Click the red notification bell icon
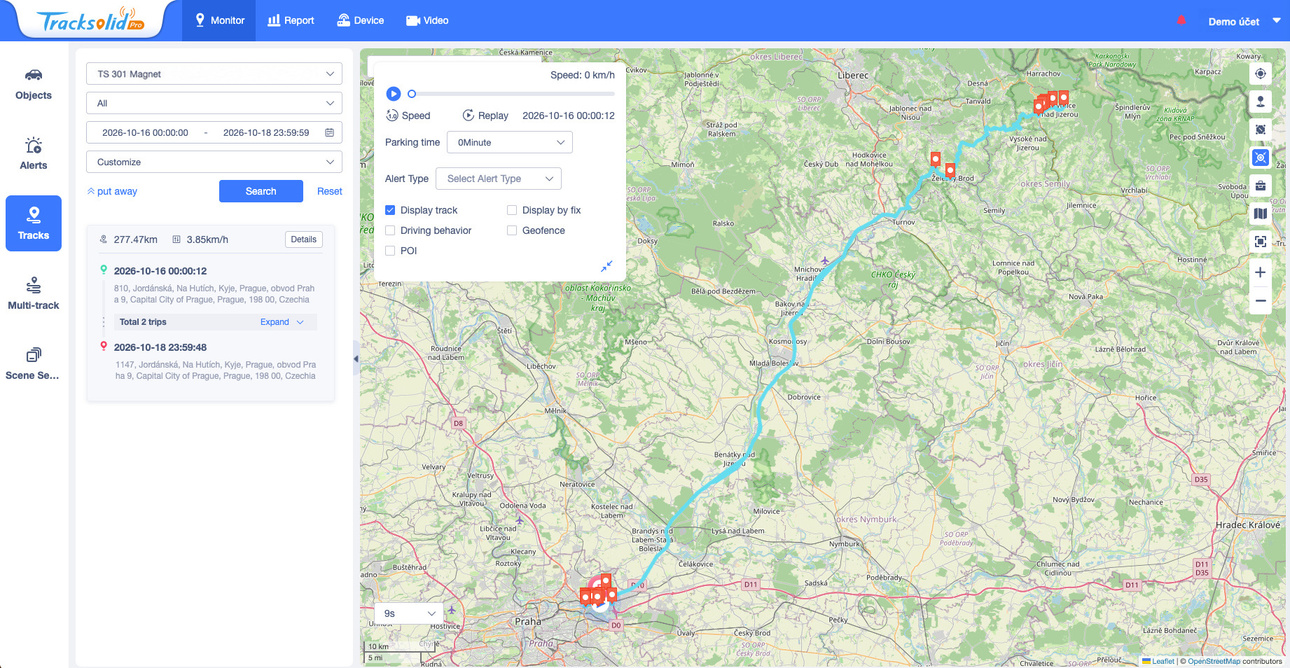 pos(1181,20)
